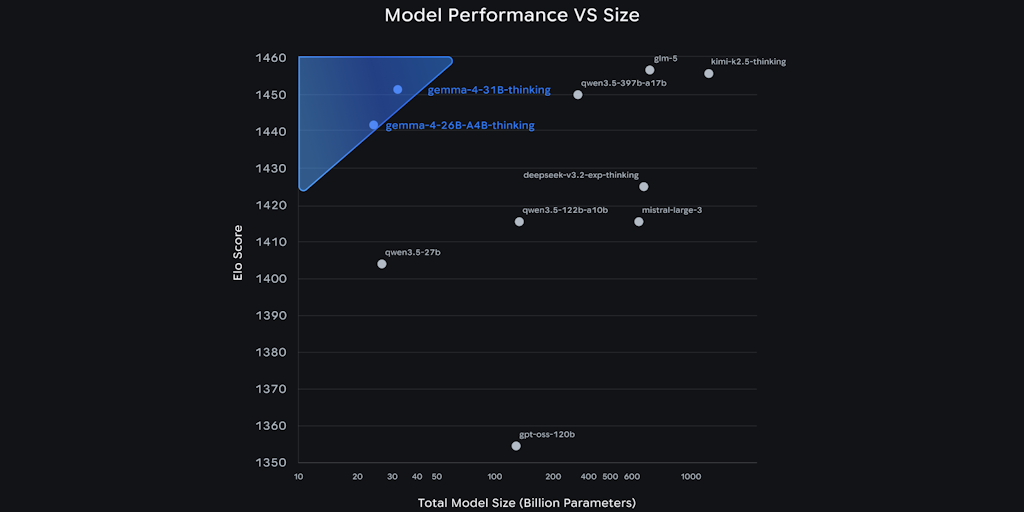Click the Total Model Size axis title
Viewport: 1024px width, 512px height.
(x=527, y=502)
